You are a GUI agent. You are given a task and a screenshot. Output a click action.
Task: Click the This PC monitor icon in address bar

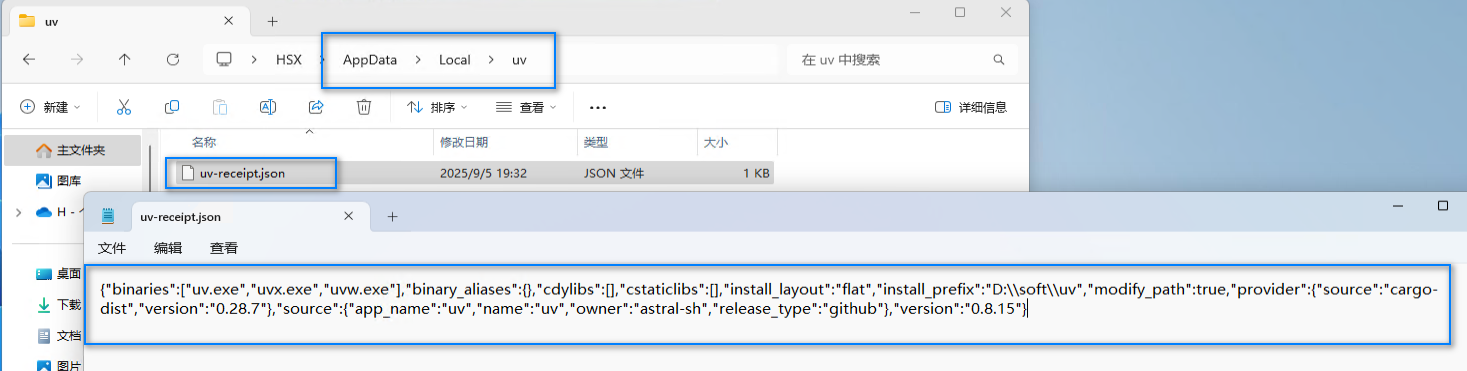tap(225, 60)
